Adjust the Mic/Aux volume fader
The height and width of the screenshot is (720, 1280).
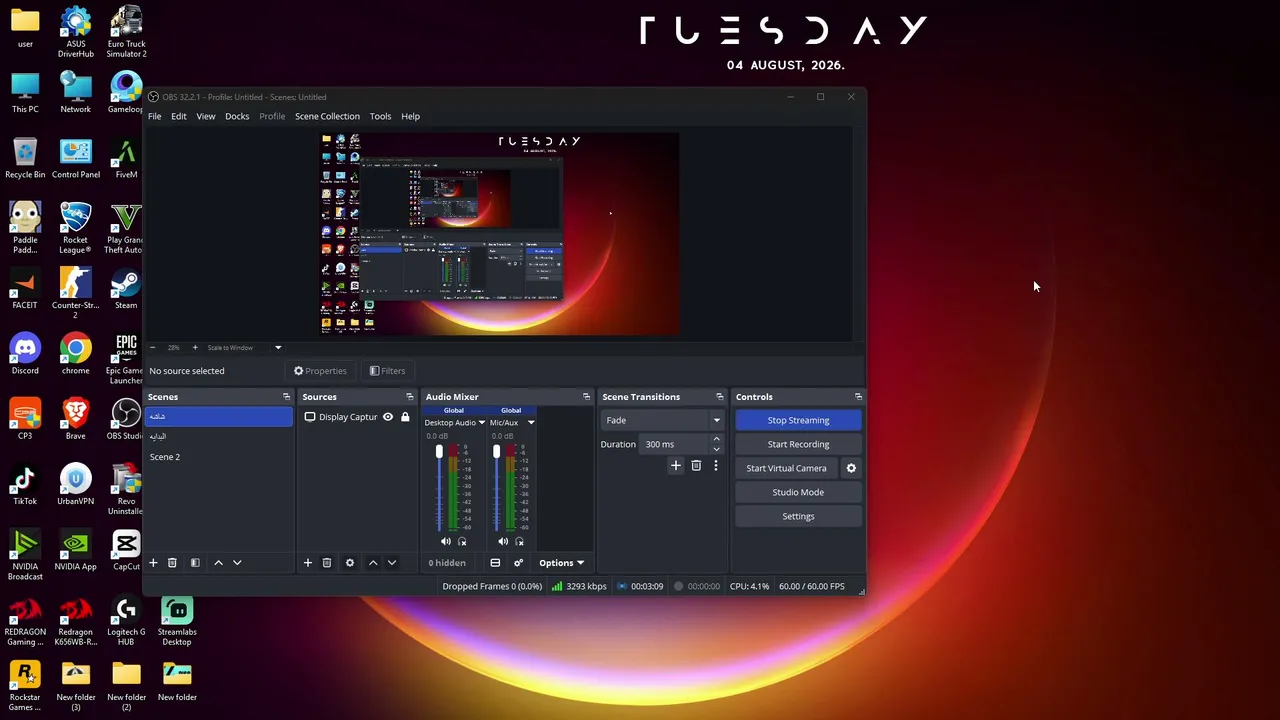click(x=496, y=452)
